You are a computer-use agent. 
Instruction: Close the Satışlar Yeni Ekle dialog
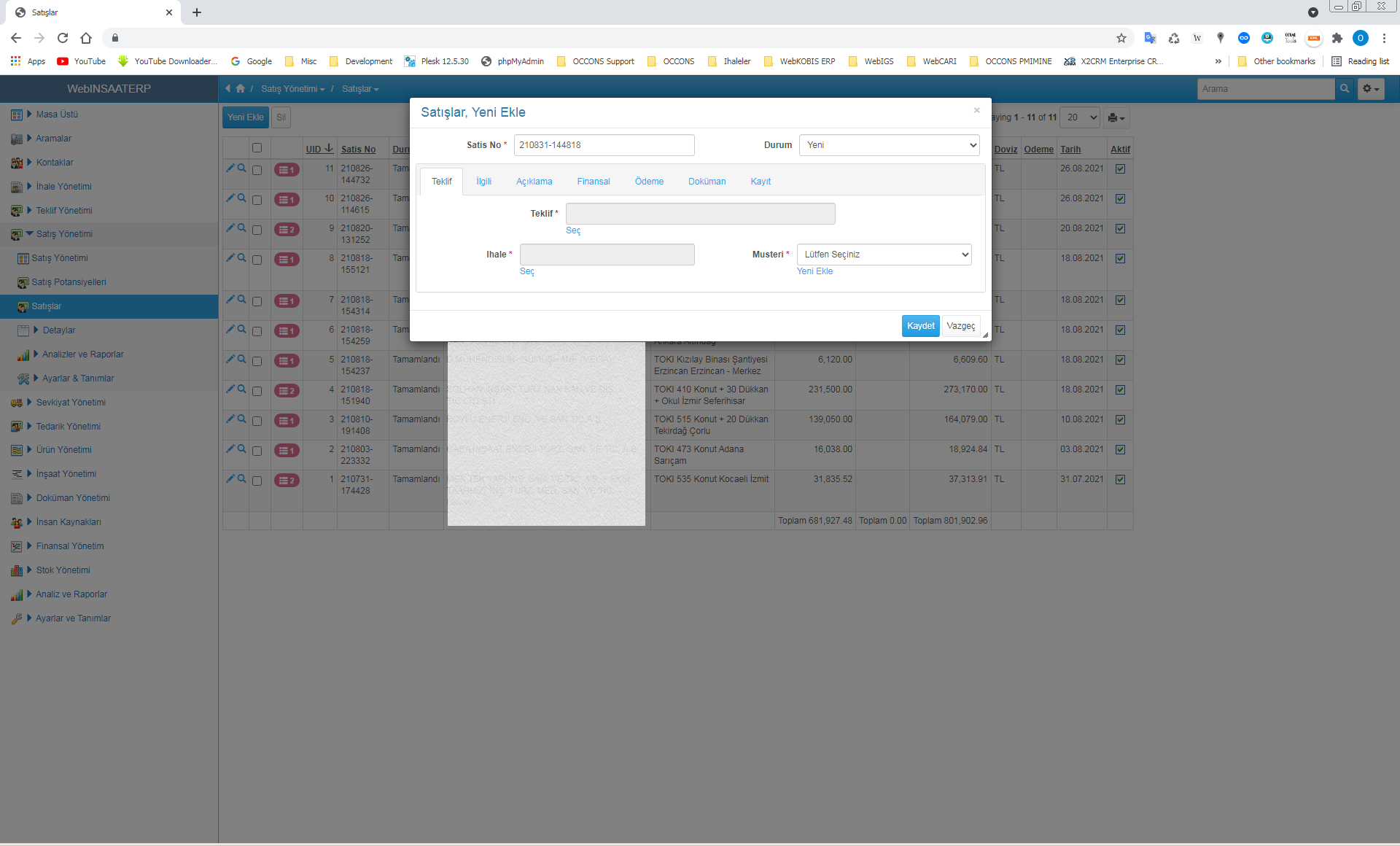[x=976, y=110]
